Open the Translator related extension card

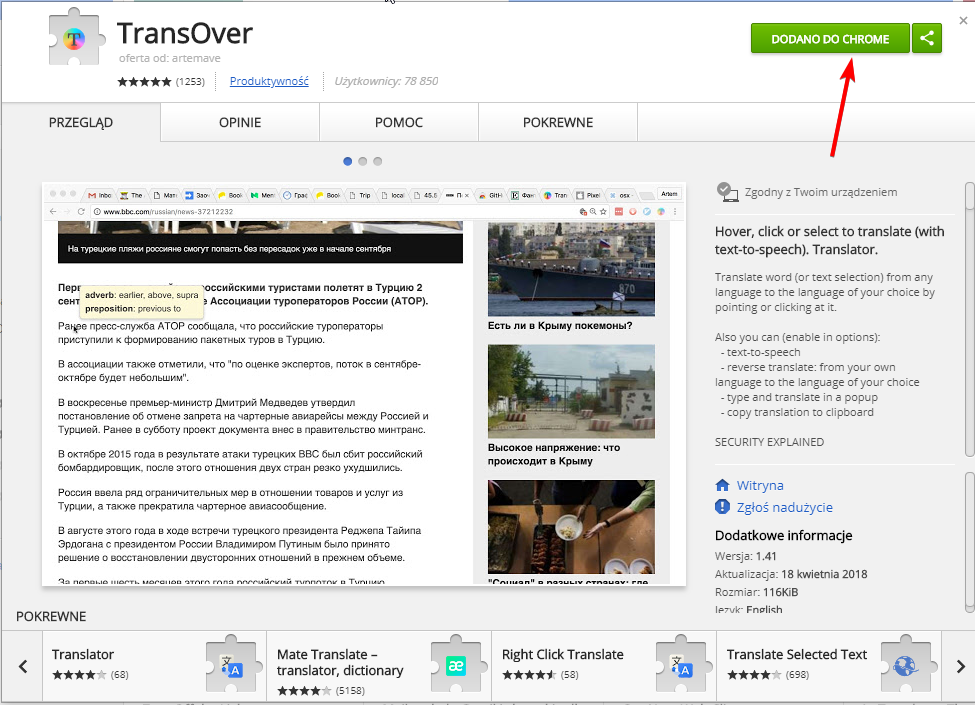(x=154, y=666)
